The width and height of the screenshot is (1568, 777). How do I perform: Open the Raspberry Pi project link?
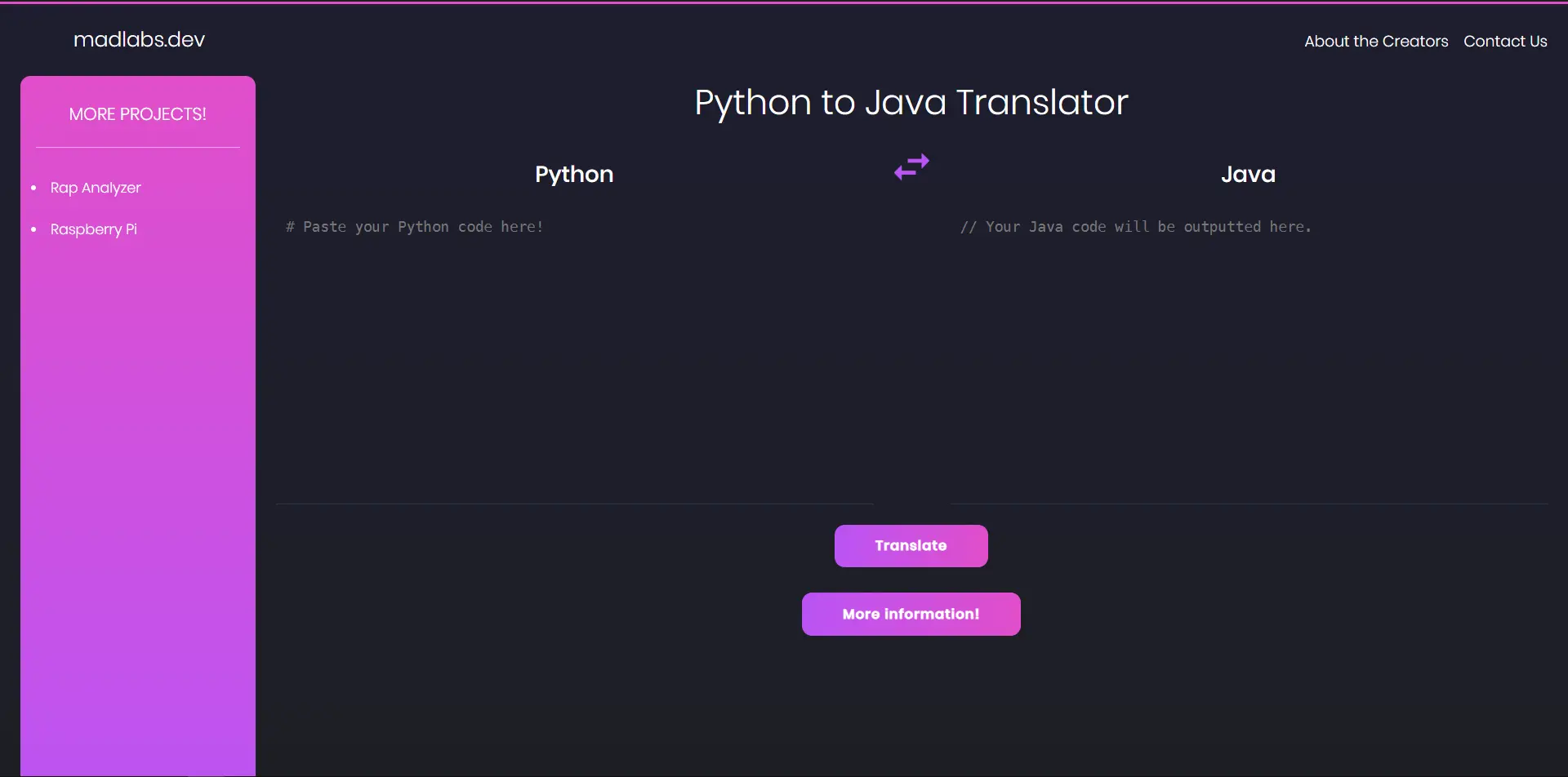93,229
